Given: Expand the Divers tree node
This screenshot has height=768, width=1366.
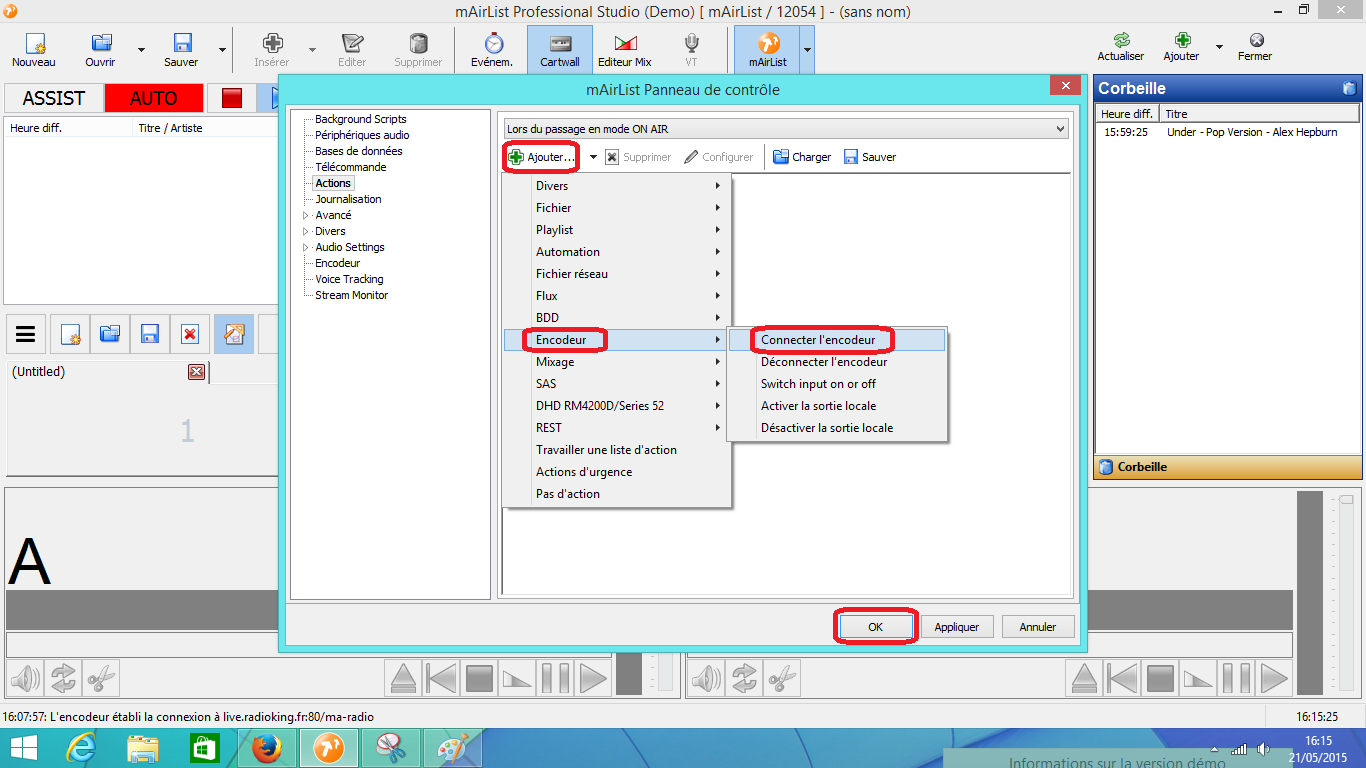Looking at the screenshot, I should (306, 231).
